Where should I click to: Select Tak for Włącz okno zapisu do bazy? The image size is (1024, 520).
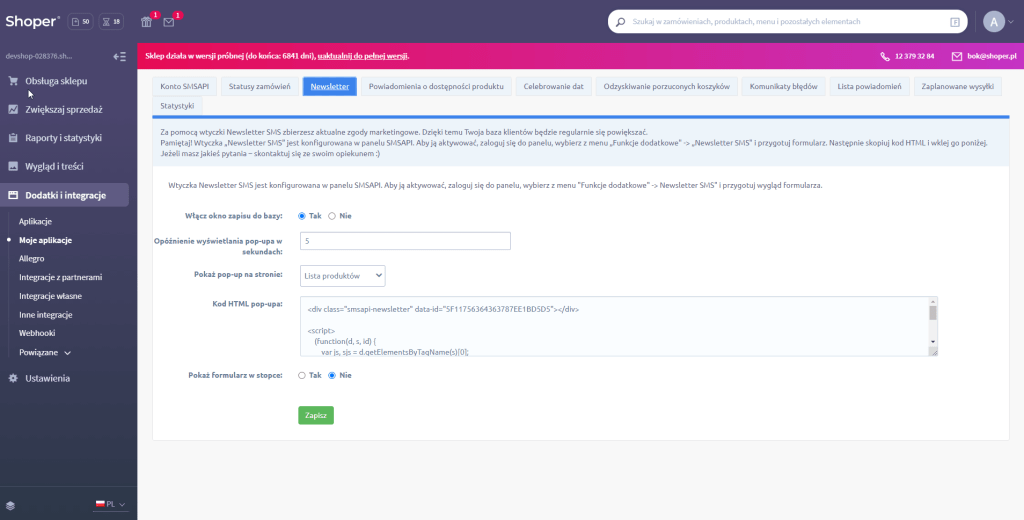[302, 215]
